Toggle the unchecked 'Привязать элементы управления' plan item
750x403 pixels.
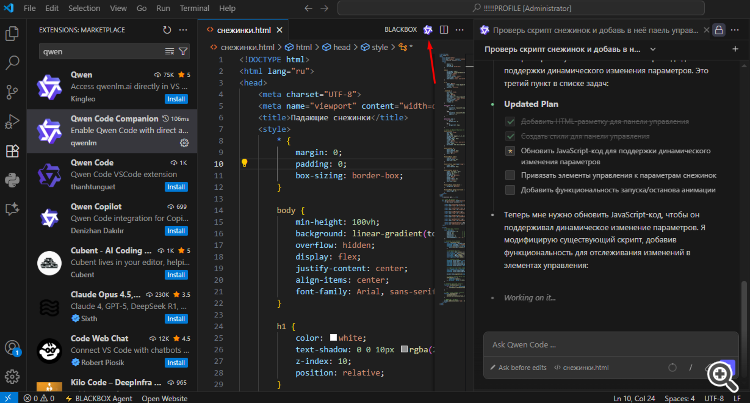[510, 174]
